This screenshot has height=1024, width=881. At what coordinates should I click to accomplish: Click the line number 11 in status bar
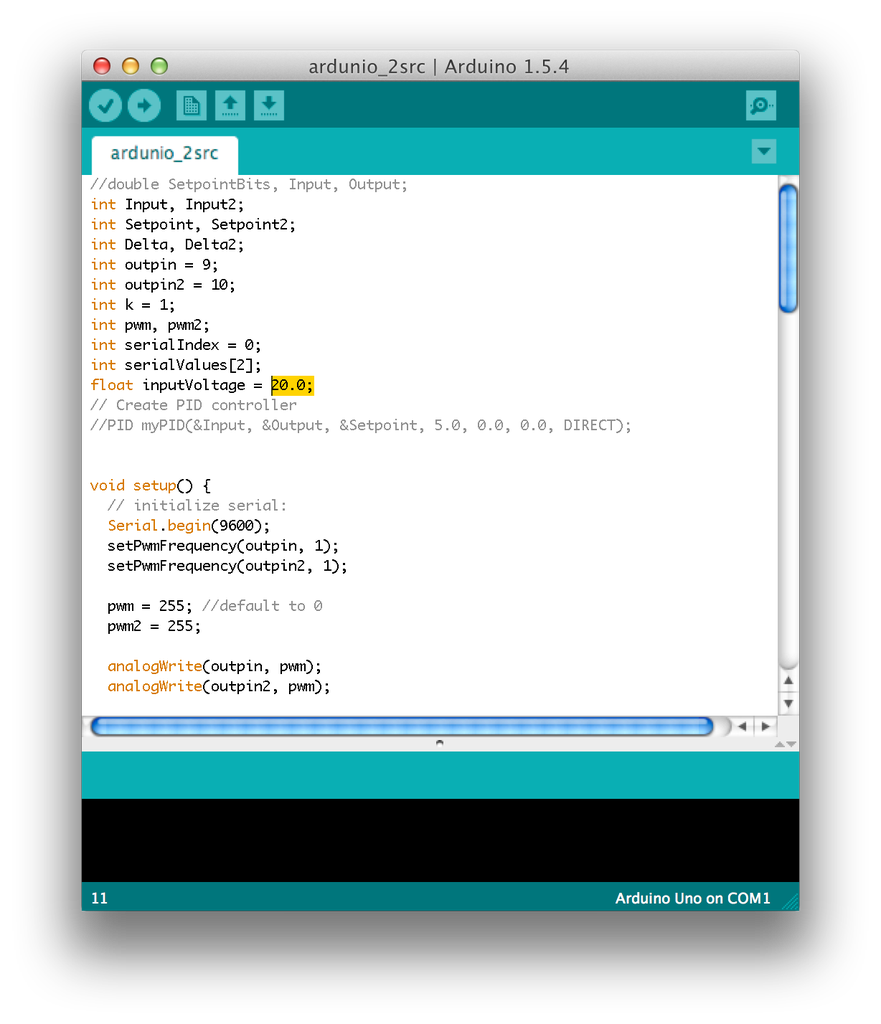point(99,898)
